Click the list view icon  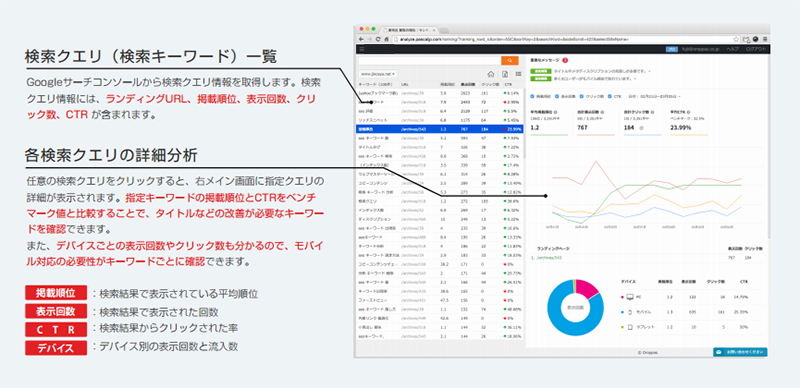point(518,74)
